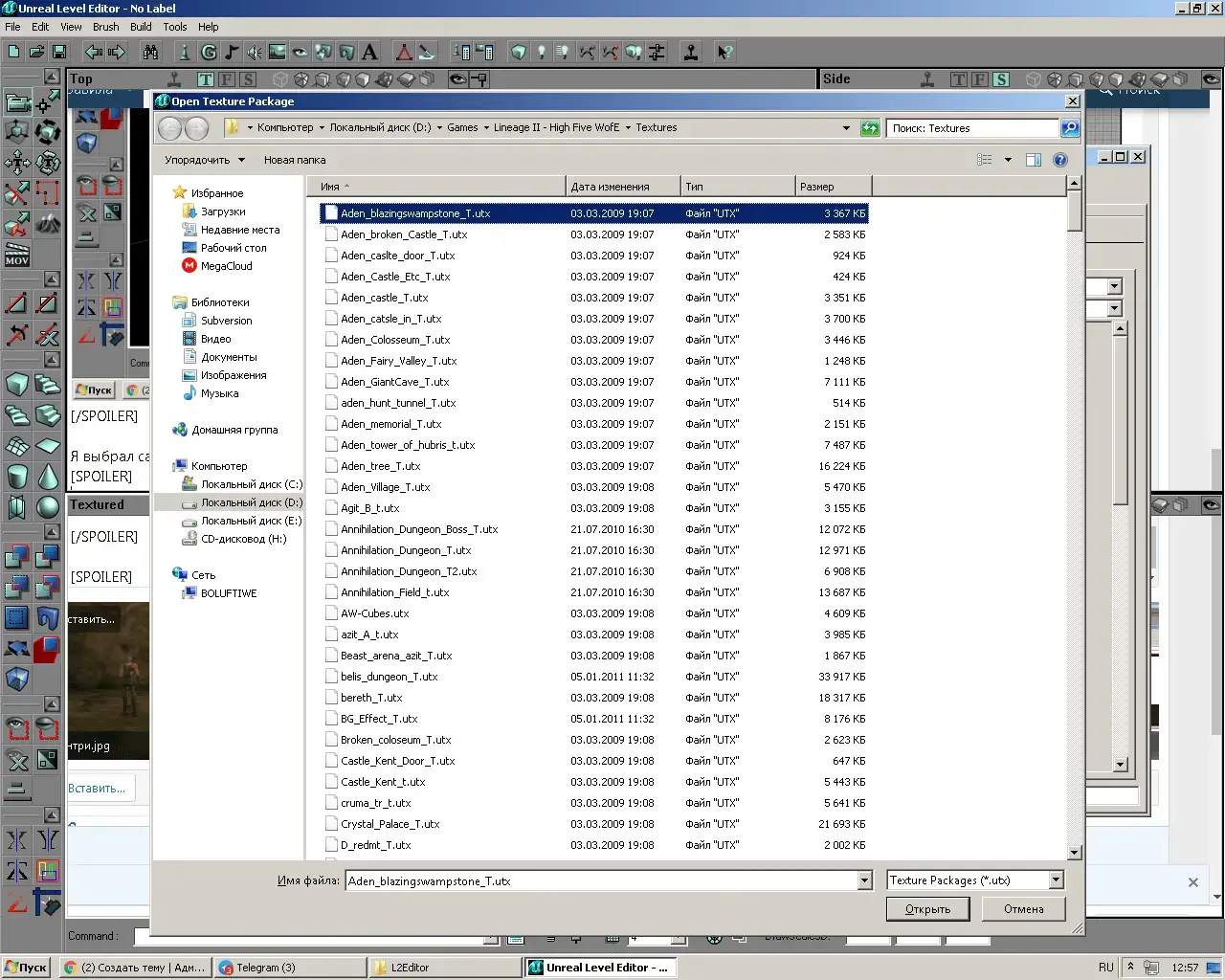Click the refresh button beside address bar

(x=870, y=127)
